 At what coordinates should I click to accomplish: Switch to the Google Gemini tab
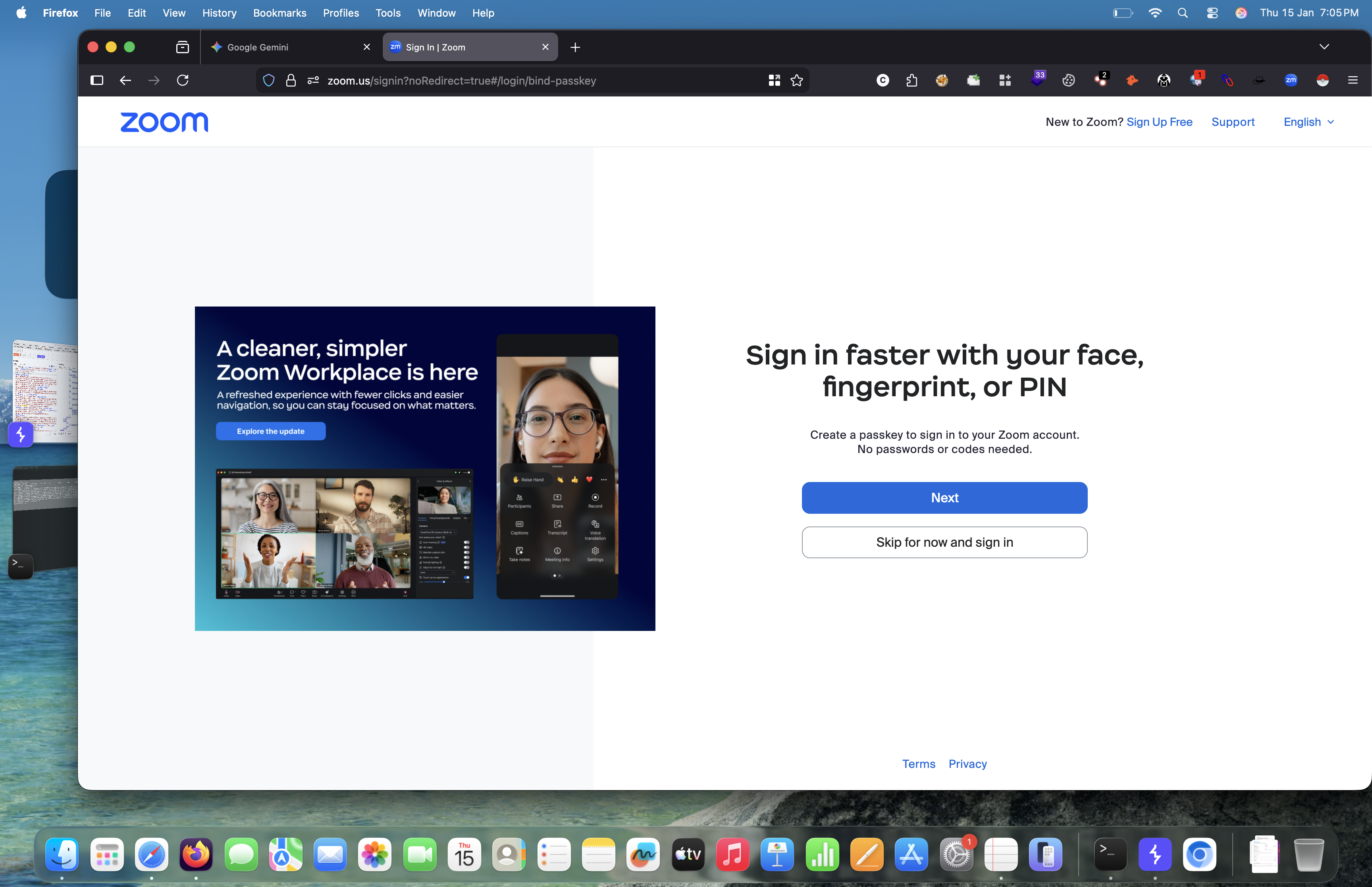click(258, 47)
